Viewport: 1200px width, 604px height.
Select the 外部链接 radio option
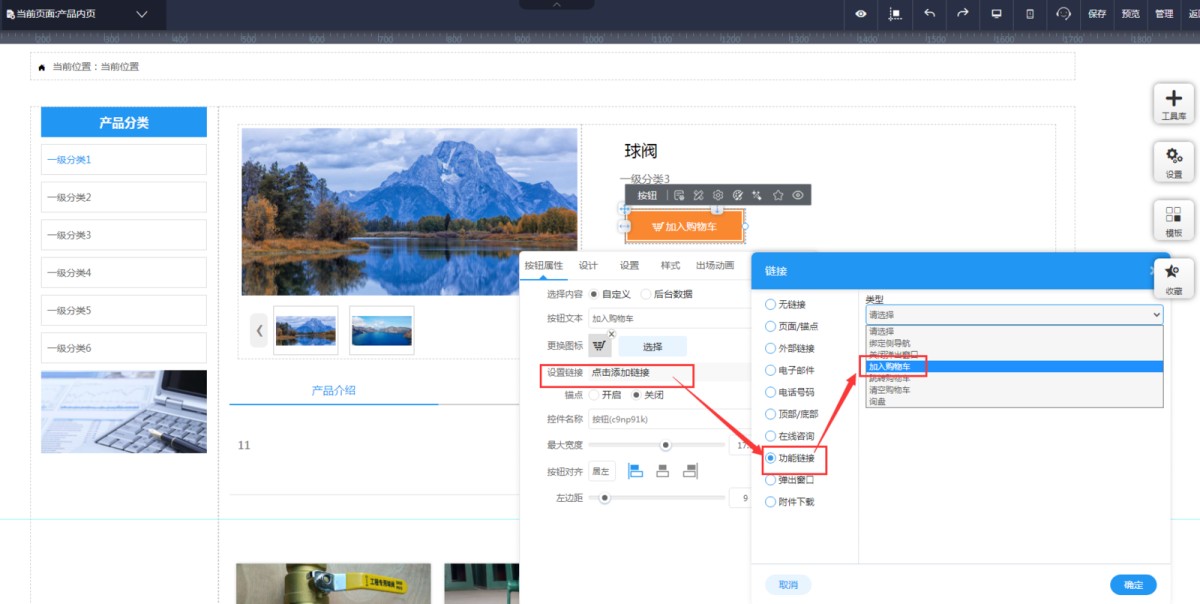coord(770,349)
